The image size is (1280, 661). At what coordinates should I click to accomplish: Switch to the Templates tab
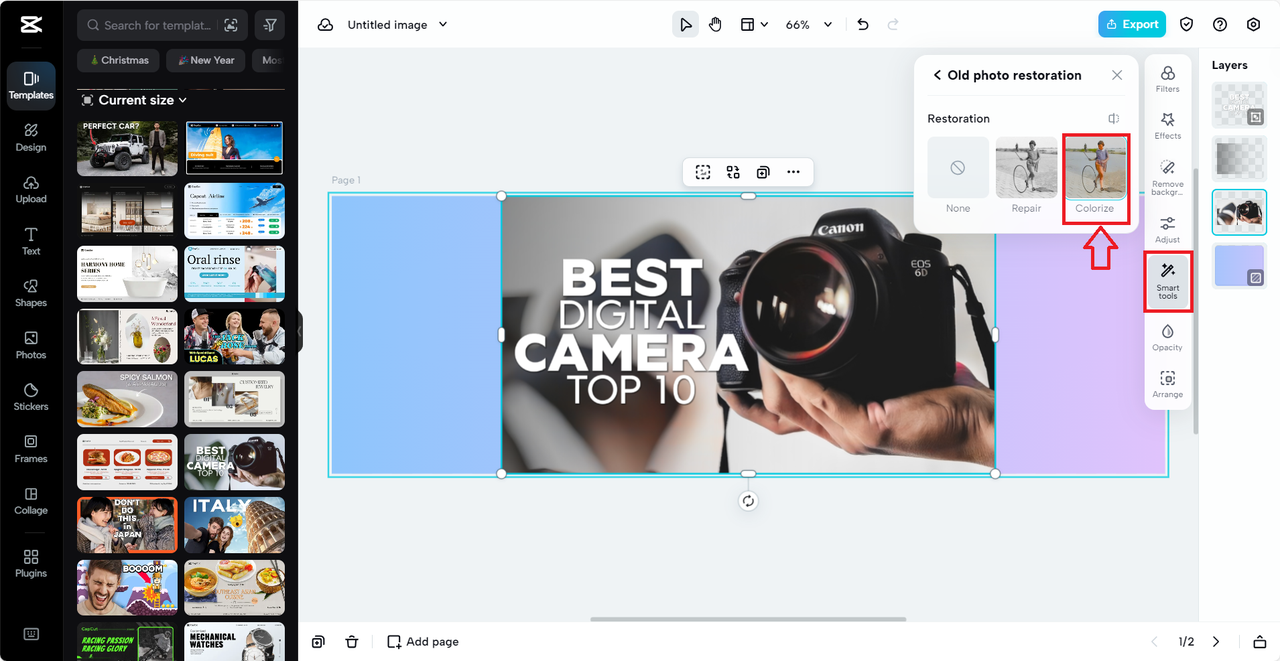(31, 85)
